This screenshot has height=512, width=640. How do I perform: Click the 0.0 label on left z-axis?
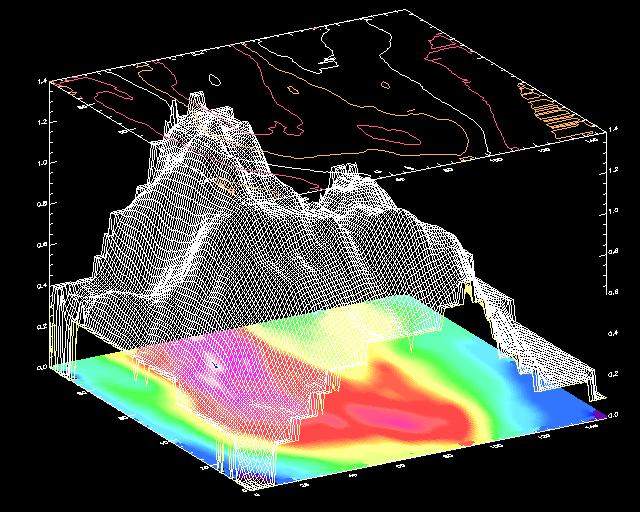[41, 368]
